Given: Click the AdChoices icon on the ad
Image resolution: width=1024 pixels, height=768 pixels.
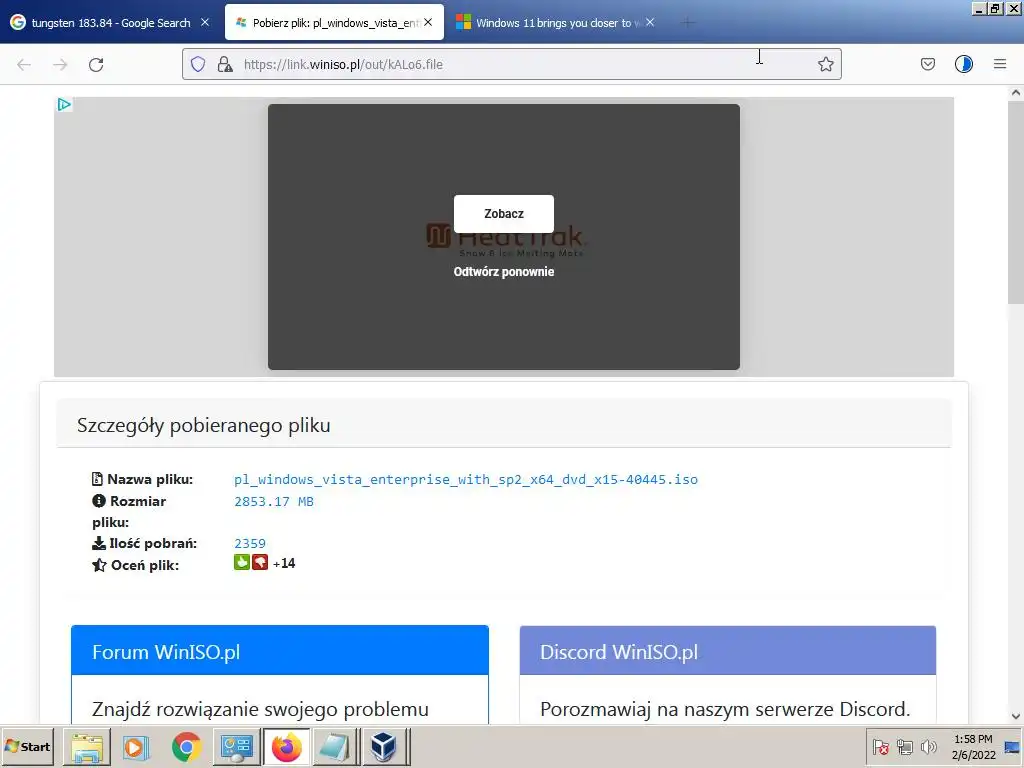Looking at the screenshot, I should click(64, 104).
